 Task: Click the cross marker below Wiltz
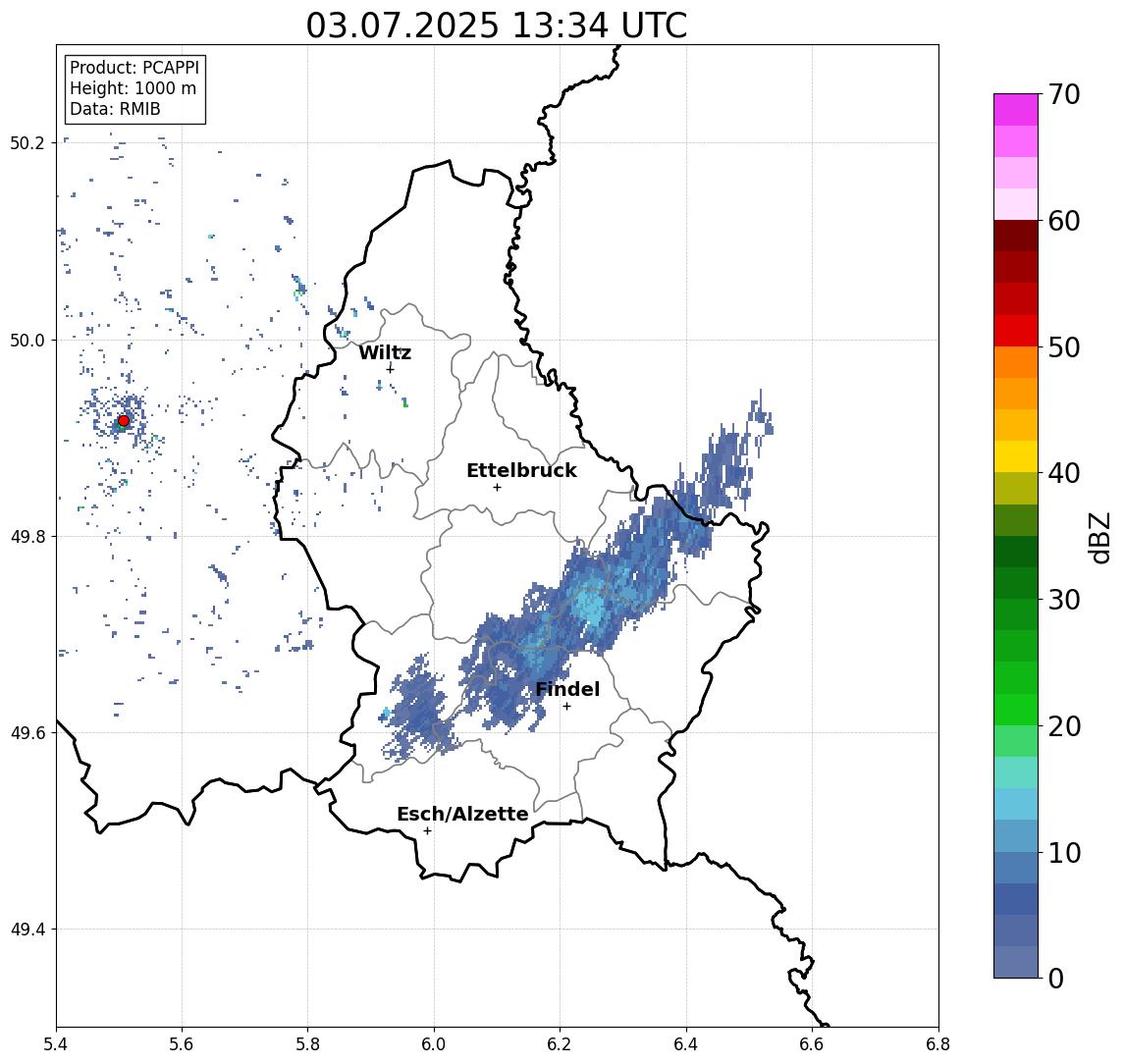pyautogui.click(x=390, y=368)
